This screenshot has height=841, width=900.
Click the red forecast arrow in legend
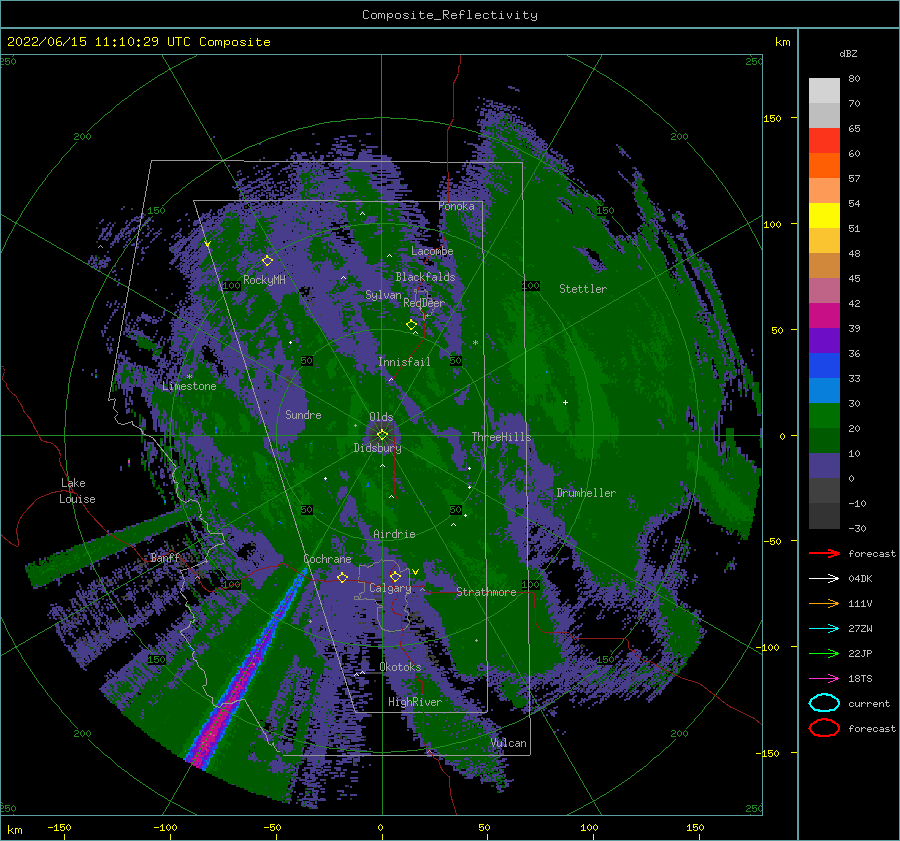(824, 553)
